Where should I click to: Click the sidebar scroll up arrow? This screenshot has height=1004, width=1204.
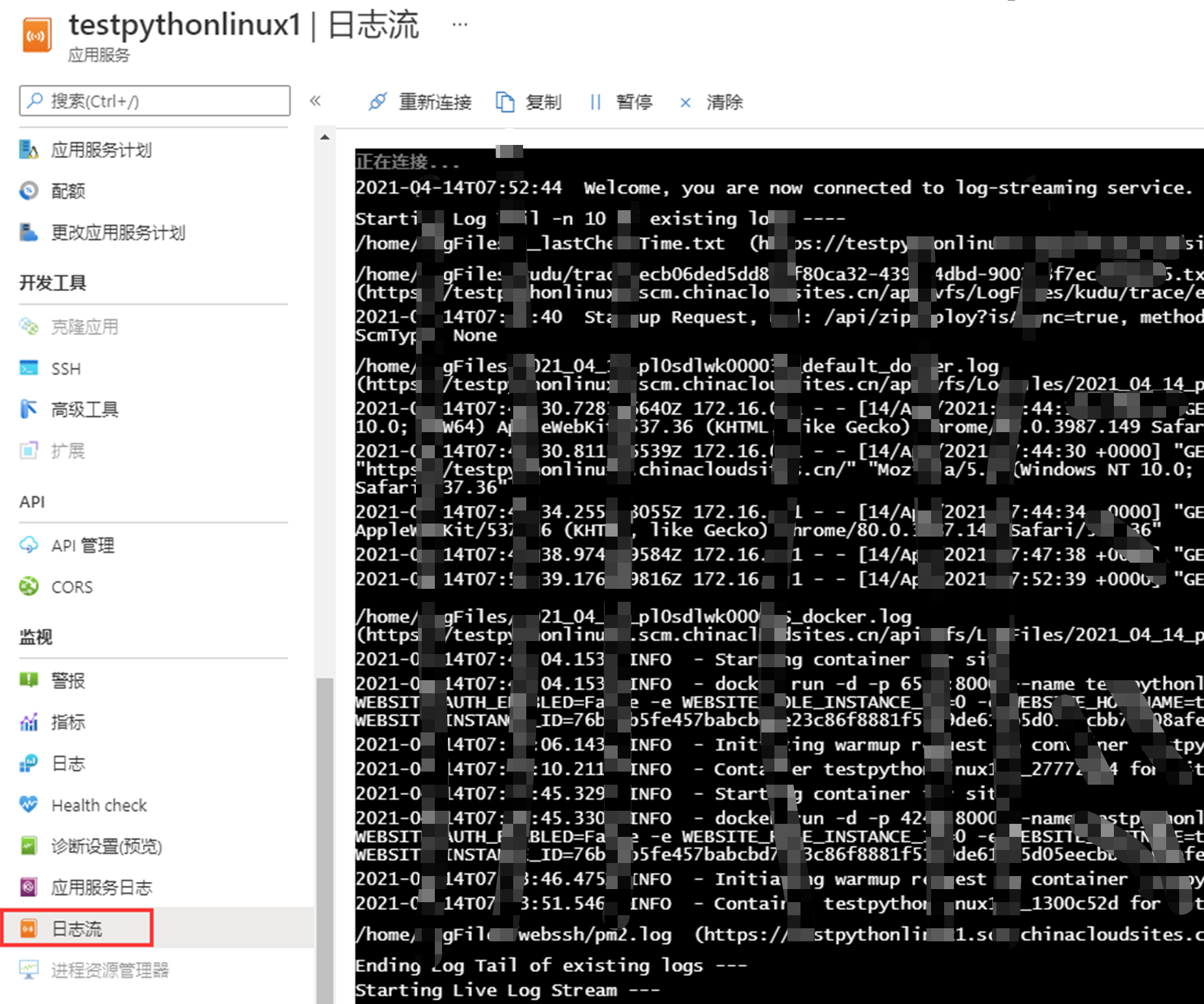point(325,138)
